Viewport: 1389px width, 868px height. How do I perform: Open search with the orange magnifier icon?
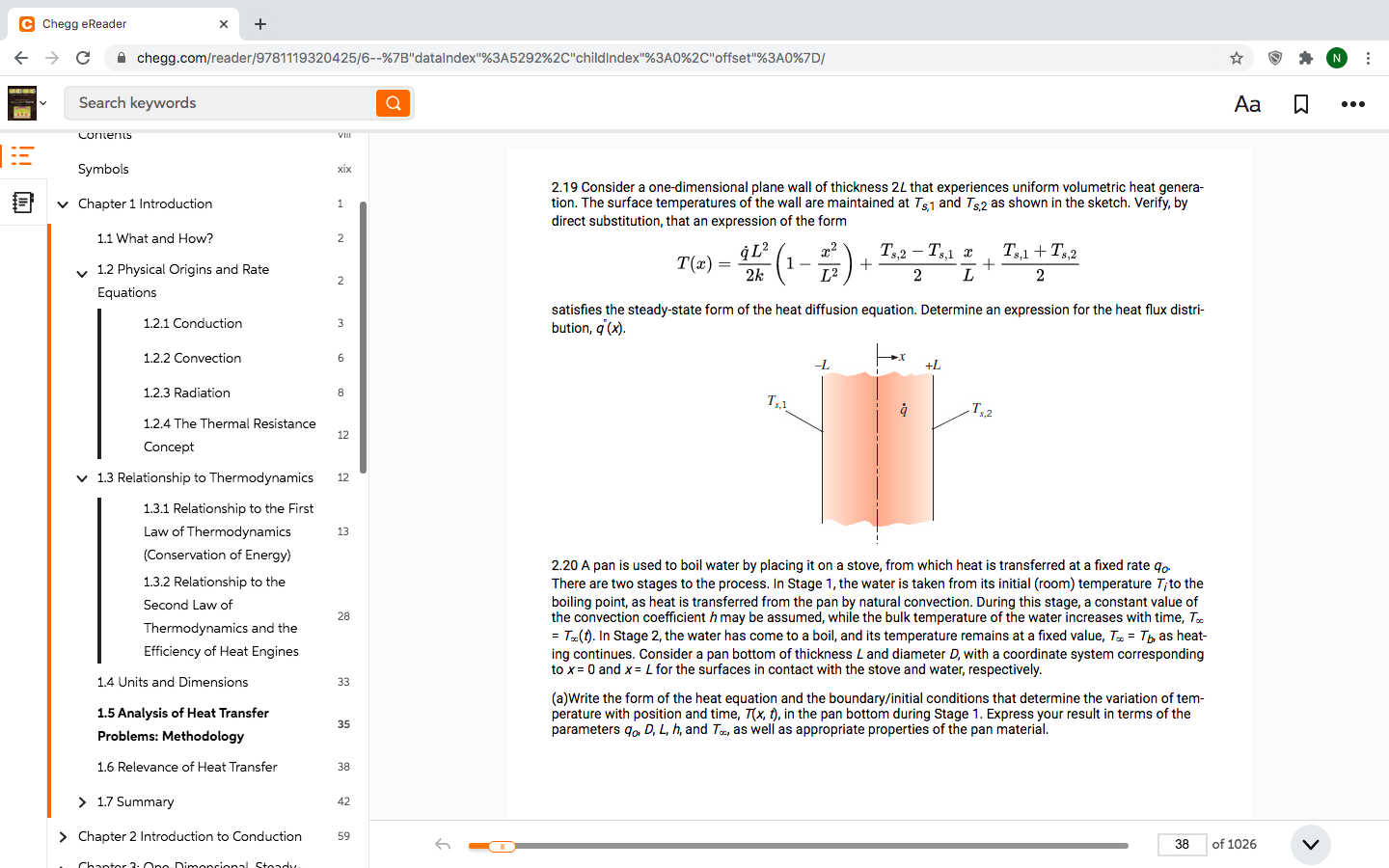click(392, 102)
